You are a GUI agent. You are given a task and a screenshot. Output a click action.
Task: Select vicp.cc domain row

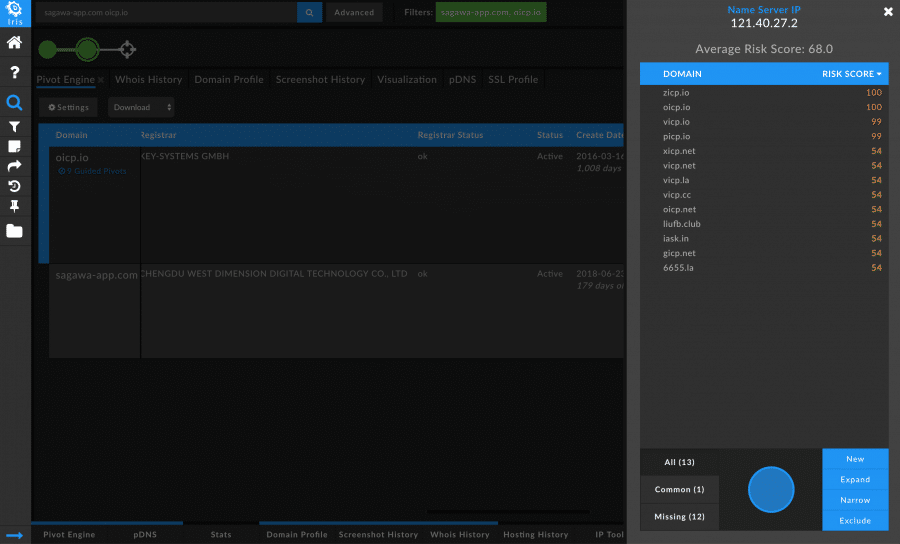pos(764,195)
